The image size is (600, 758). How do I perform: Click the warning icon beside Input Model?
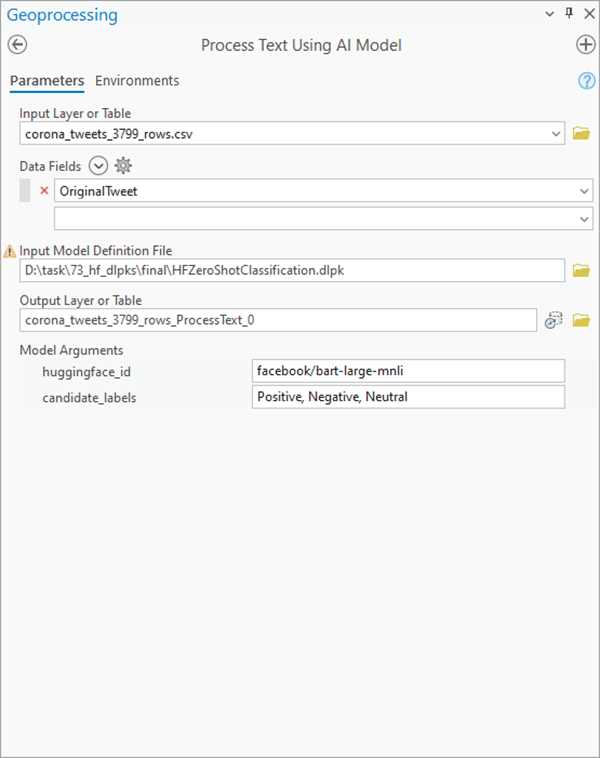(10, 251)
